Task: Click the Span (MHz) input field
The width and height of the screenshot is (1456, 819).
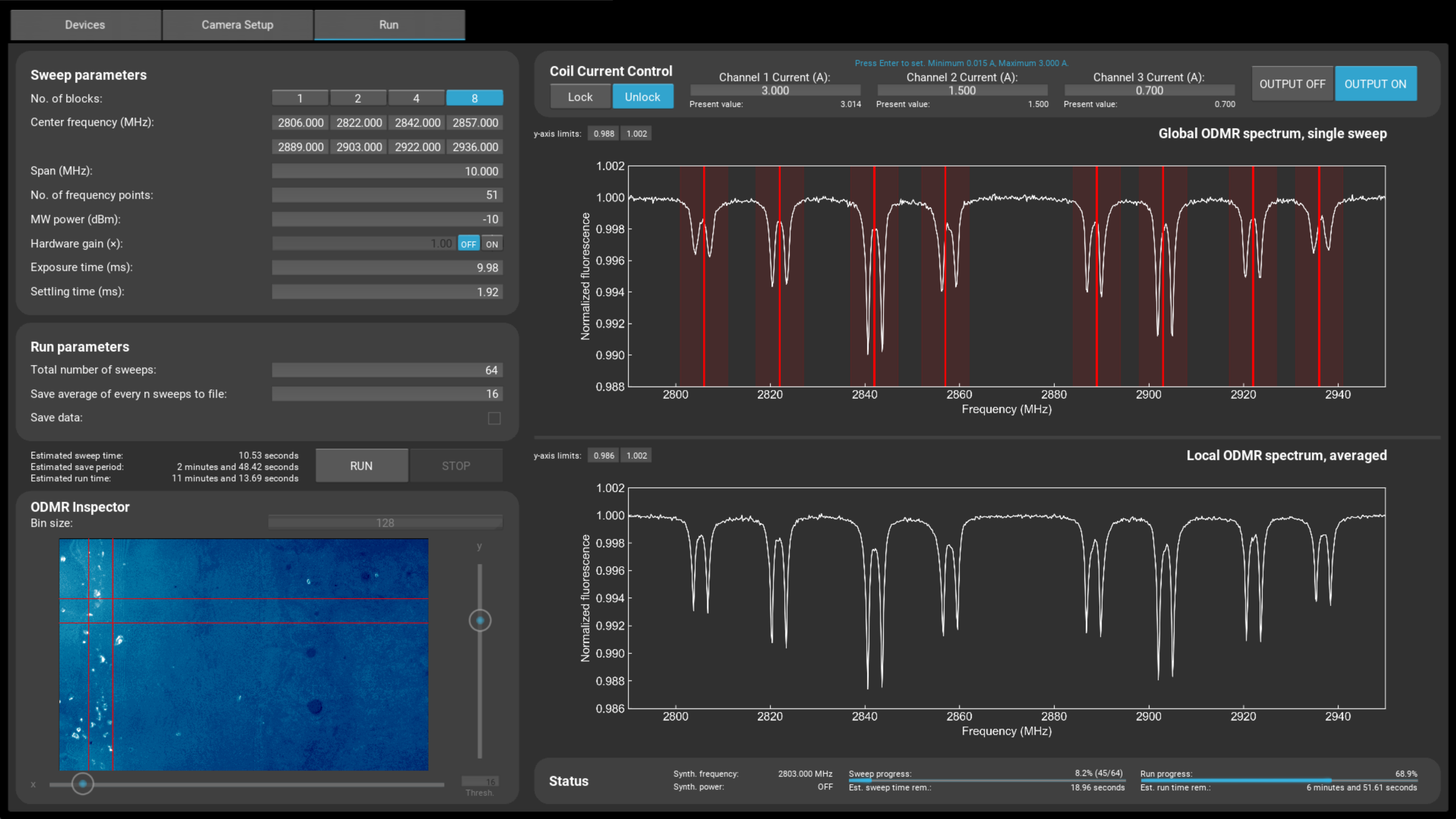Action: [387, 171]
